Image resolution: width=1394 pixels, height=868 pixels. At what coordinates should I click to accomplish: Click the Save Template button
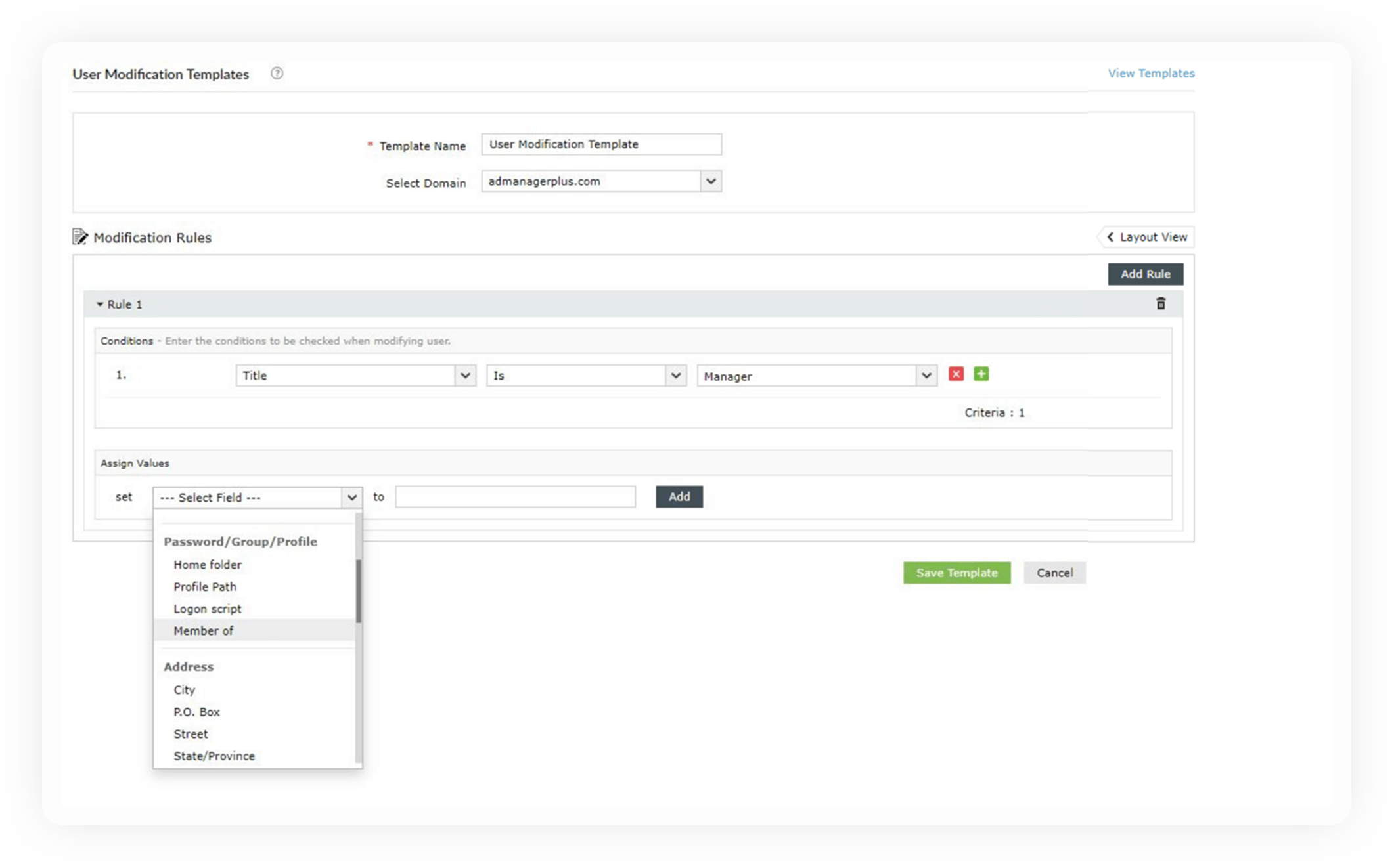click(956, 573)
